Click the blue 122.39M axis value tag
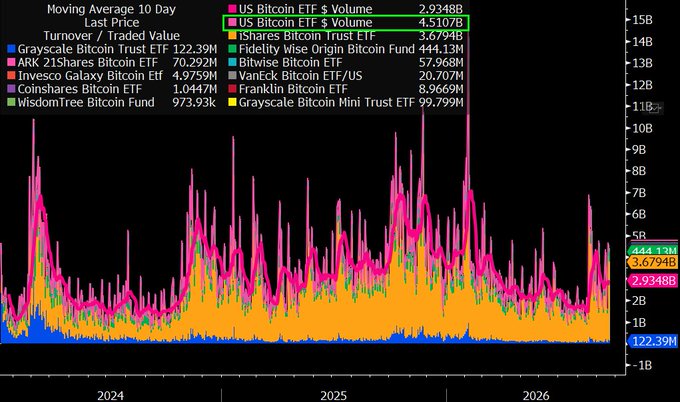Image resolution: width=680 pixels, height=402 pixels. point(653,341)
